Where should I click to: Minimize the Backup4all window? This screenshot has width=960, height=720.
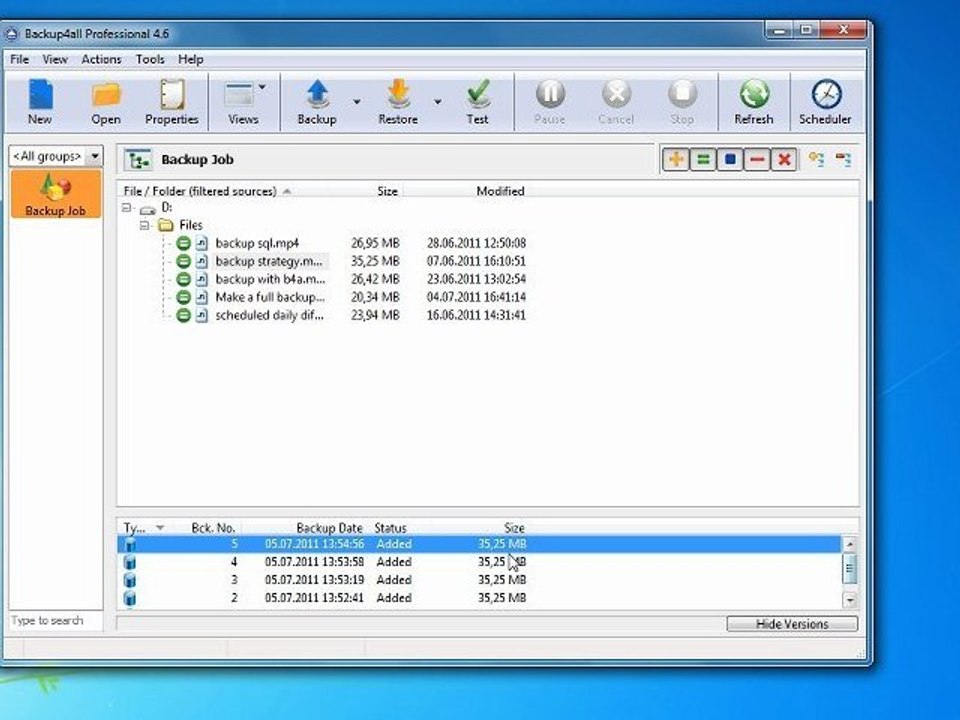point(779,29)
